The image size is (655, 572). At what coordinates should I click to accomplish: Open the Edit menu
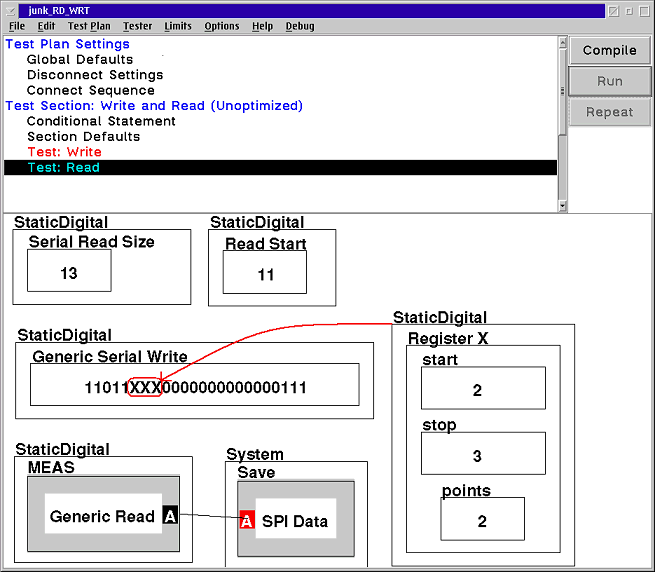coord(46,26)
